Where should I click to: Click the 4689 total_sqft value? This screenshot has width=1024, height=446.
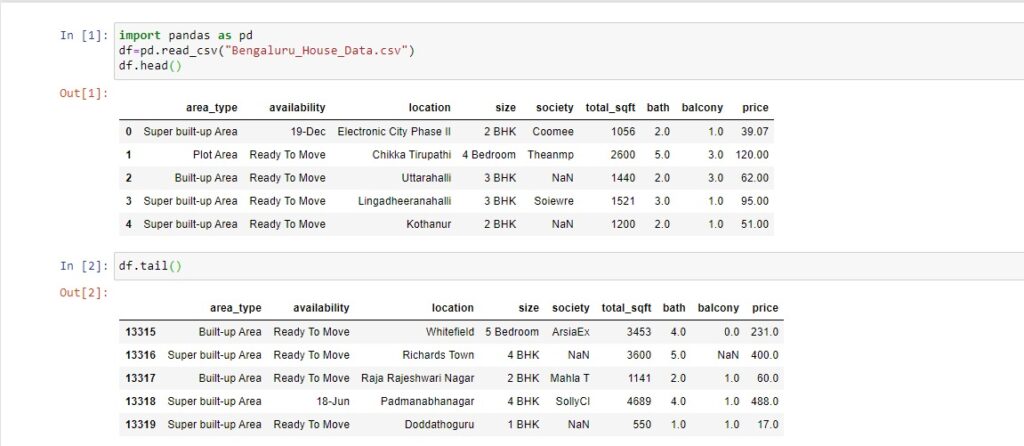tap(639, 401)
